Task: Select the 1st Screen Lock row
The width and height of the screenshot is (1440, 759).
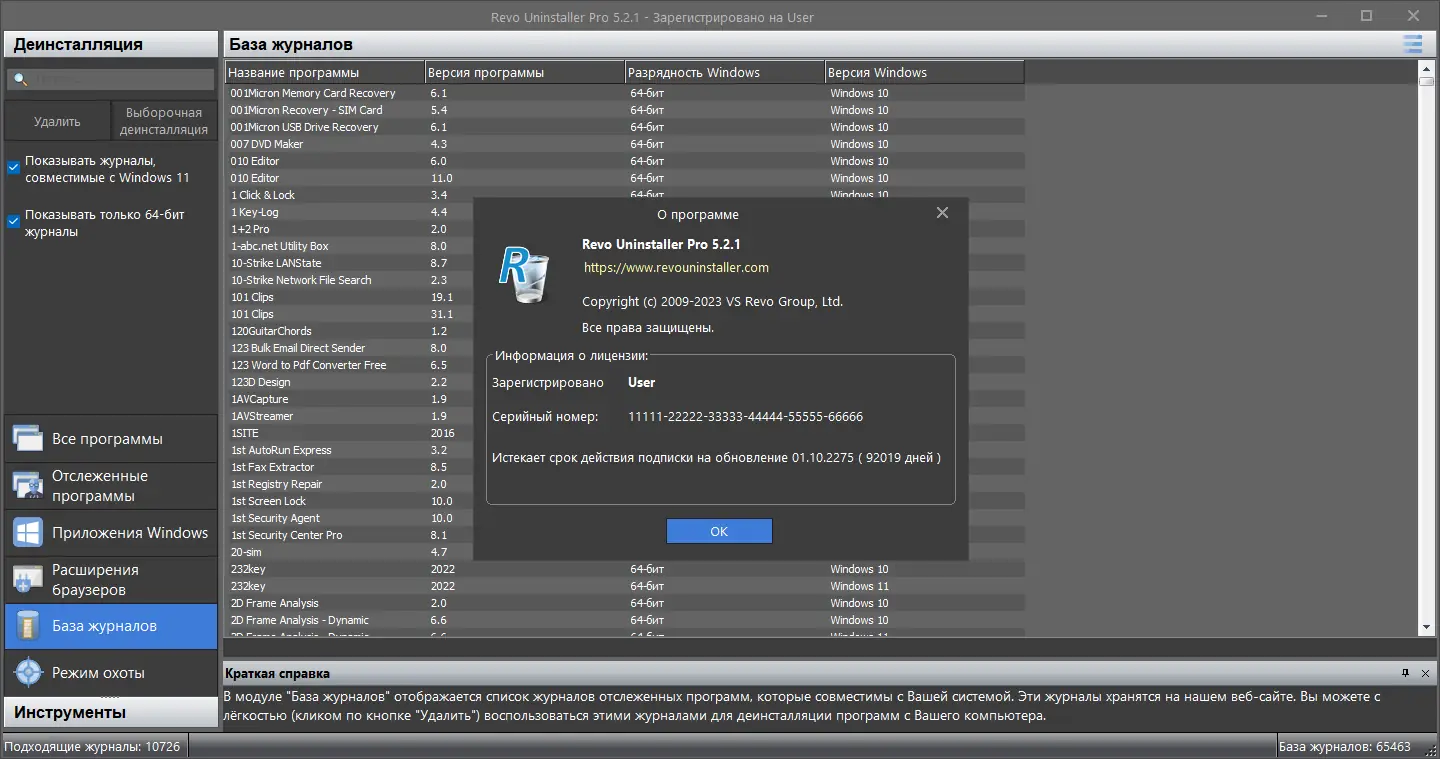Action: pyautogui.click(x=269, y=501)
